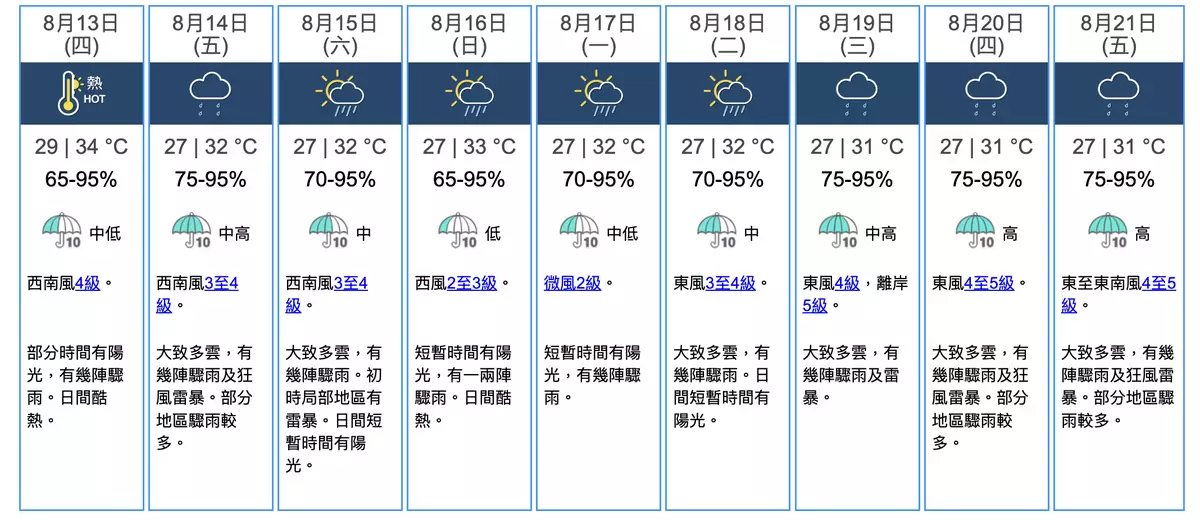
Task: Click the umbrella icon labeled 高 for 8月20日
Action: [x=975, y=231]
